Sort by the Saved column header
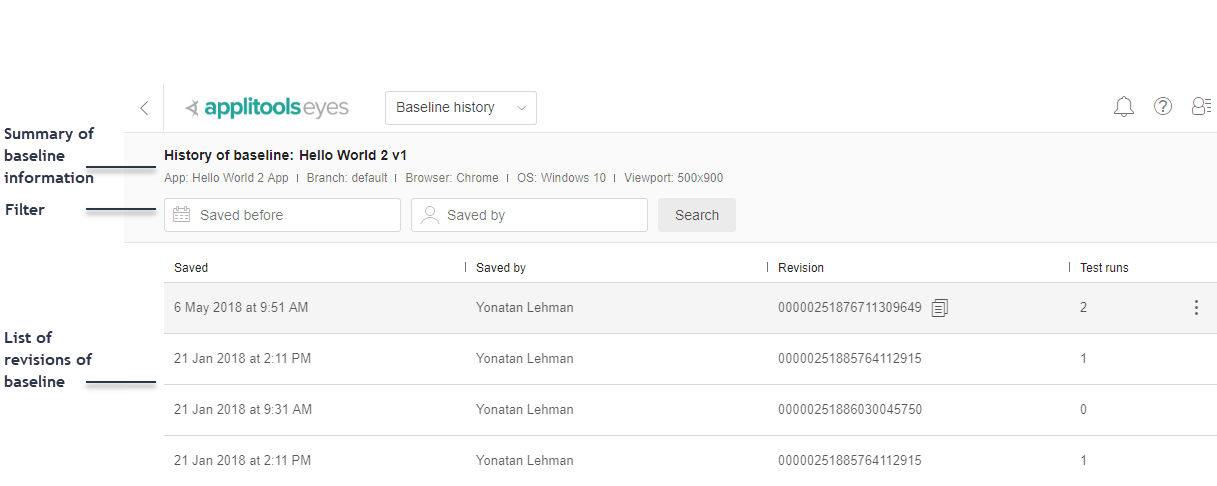The width and height of the screenshot is (1217, 486). pos(191,268)
